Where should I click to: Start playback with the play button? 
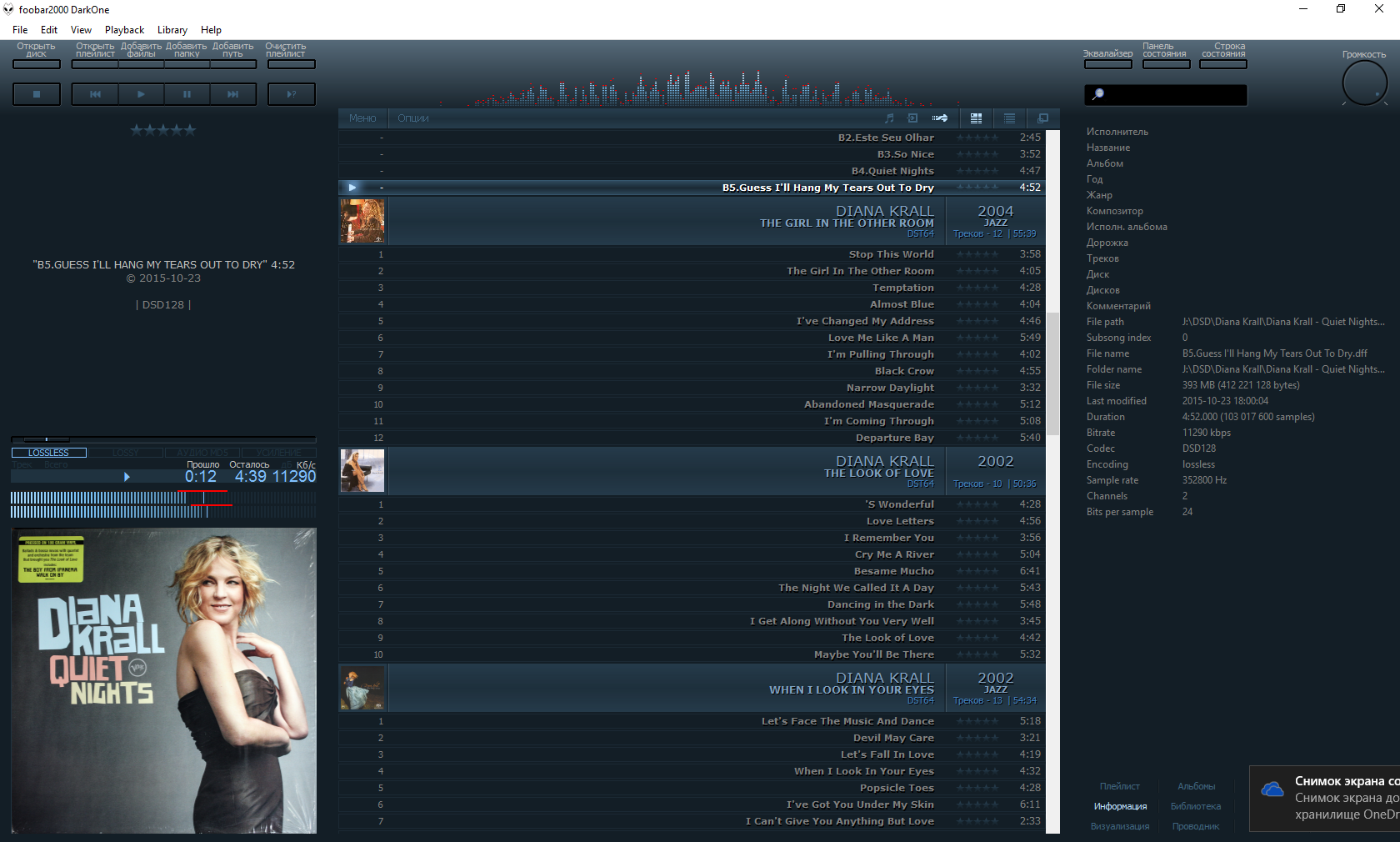141,94
